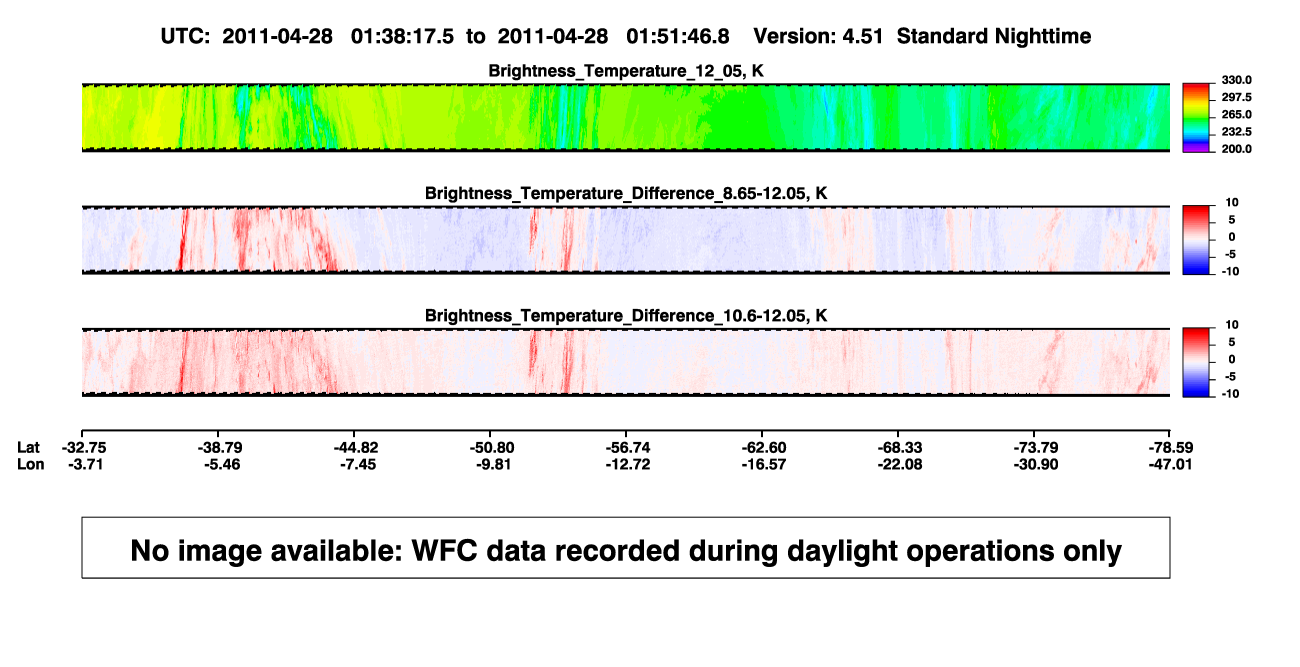Click the rainbow colorbar for brightness temperature

click(x=1196, y=117)
